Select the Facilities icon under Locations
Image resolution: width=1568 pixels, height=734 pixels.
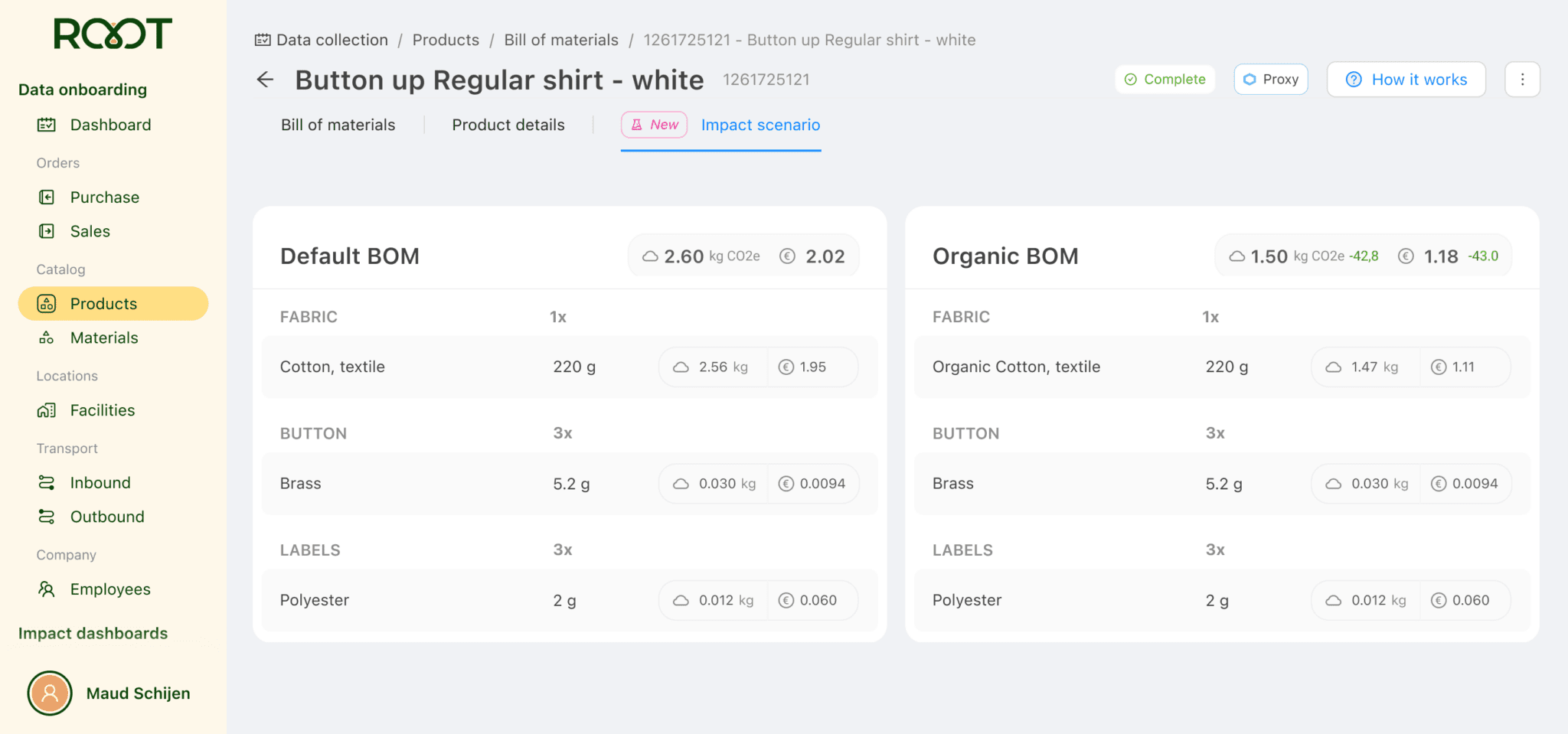point(47,409)
